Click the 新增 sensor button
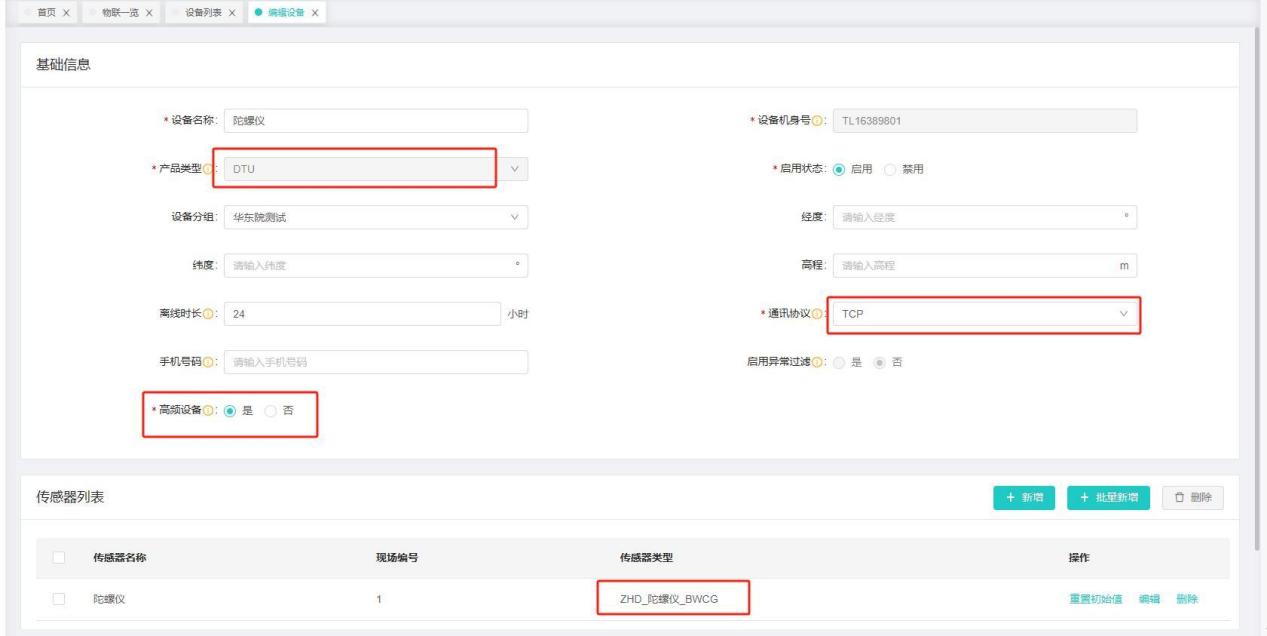 [x=1024, y=498]
